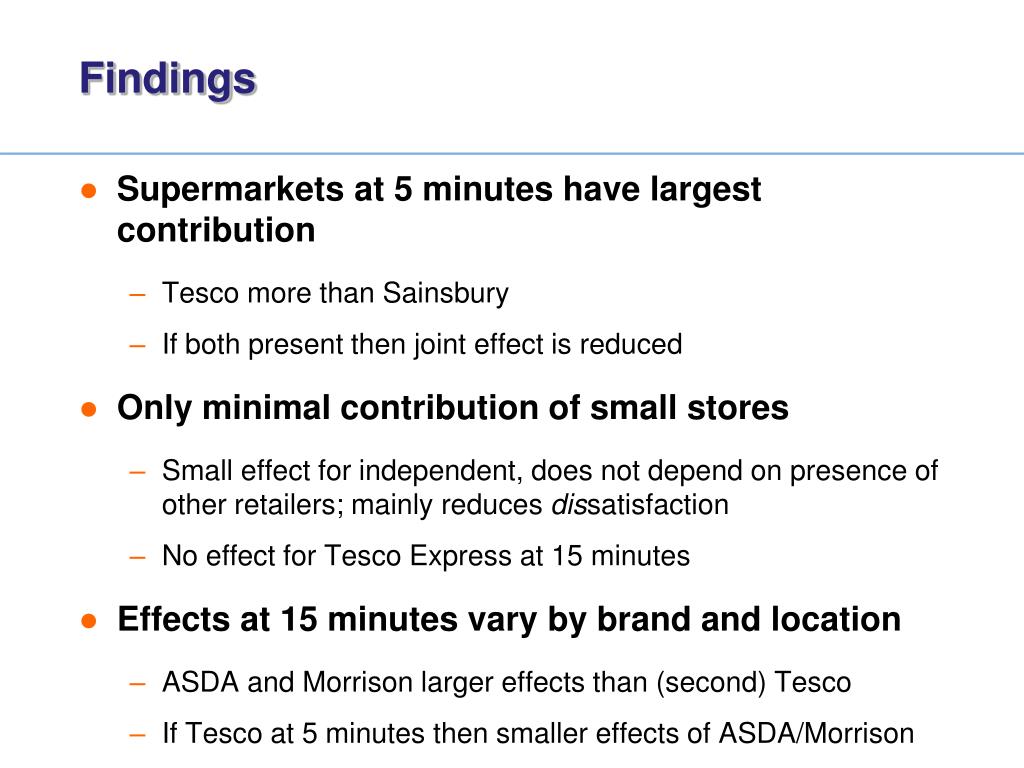Screen dimensions: 1024x768
Task: Click the italic word dissatisfaction
Action: (640, 505)
